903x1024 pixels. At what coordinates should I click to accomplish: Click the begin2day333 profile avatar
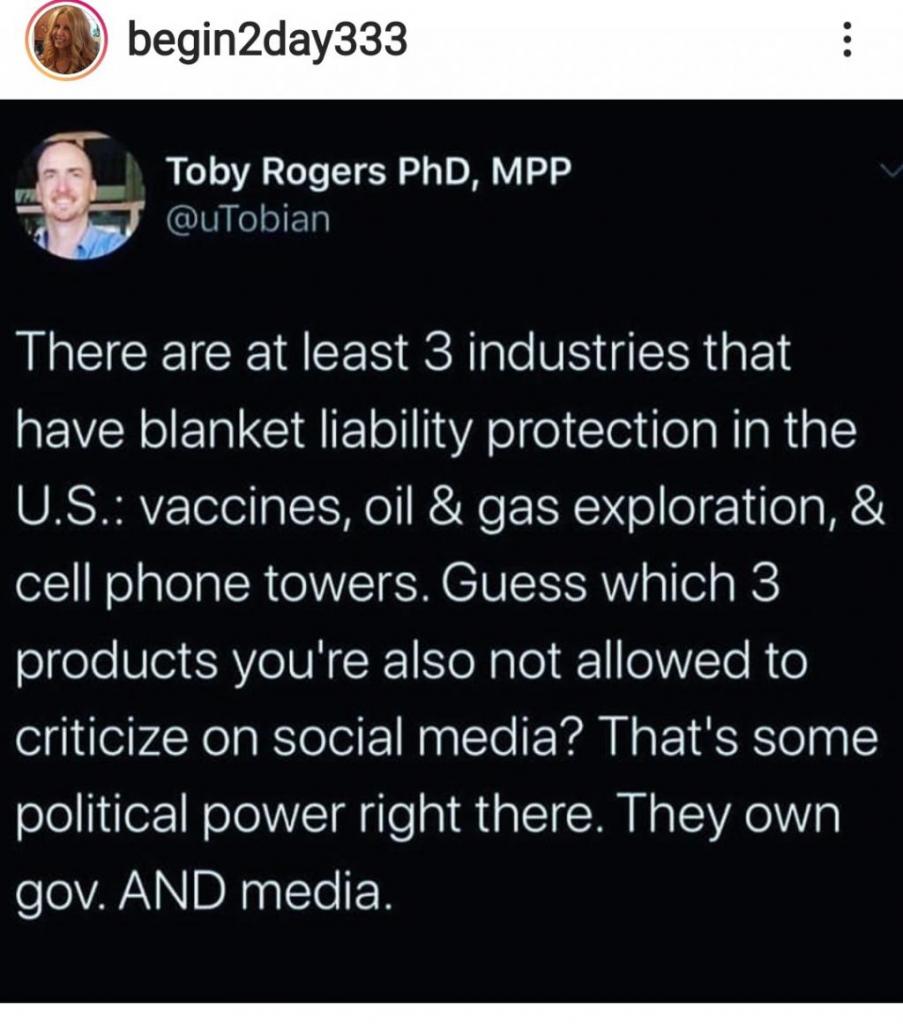(x=65, y=42)
